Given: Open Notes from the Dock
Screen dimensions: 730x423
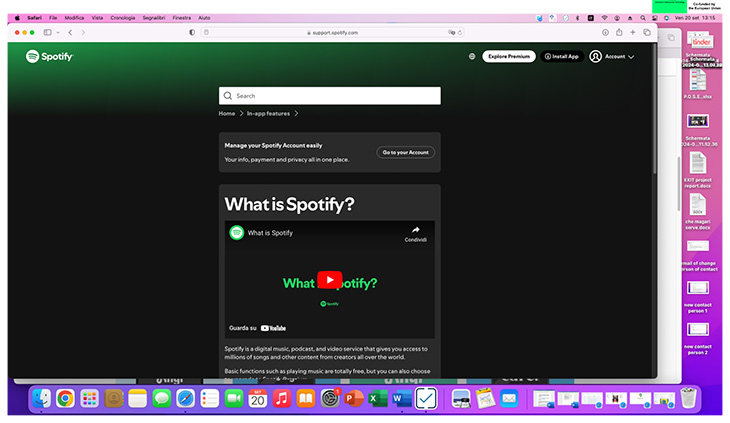Looking at the screenshot, I should click(x=137, y=399).
